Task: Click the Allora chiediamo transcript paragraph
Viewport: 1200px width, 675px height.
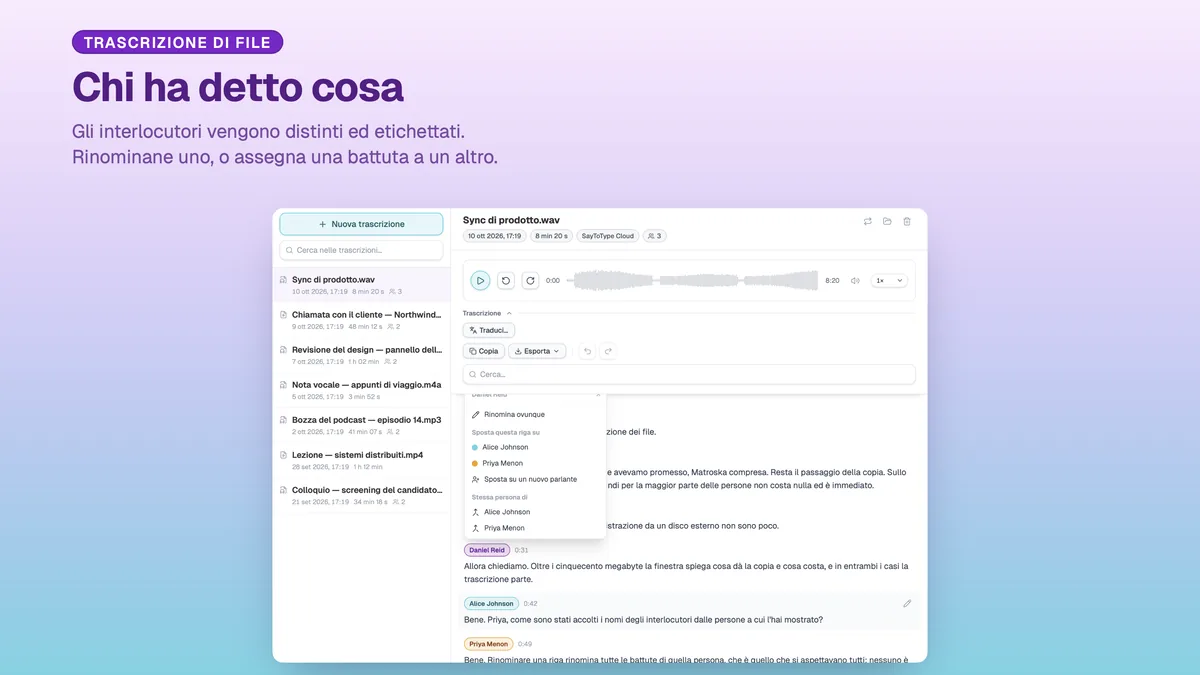Action: (686, 572)
